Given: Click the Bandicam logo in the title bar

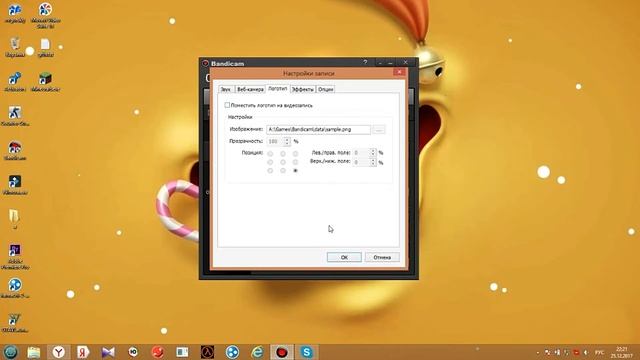Looking at the screenshot, I should (205, 63).
